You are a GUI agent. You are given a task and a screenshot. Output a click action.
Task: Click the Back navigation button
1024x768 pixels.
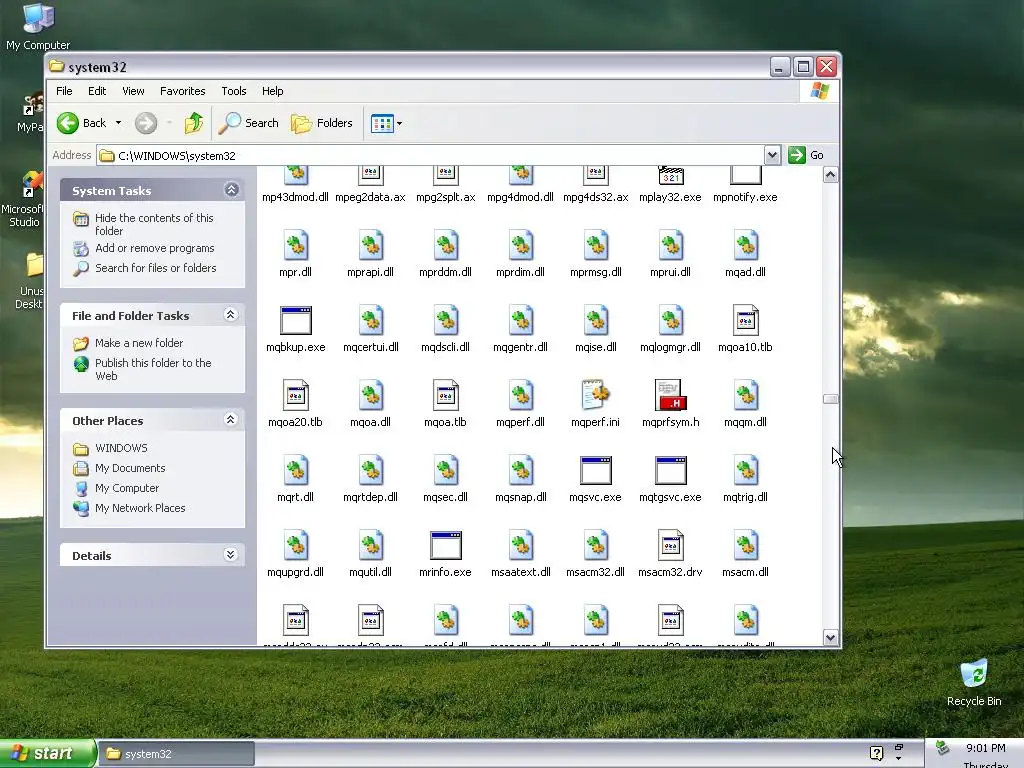coord(82,123)
